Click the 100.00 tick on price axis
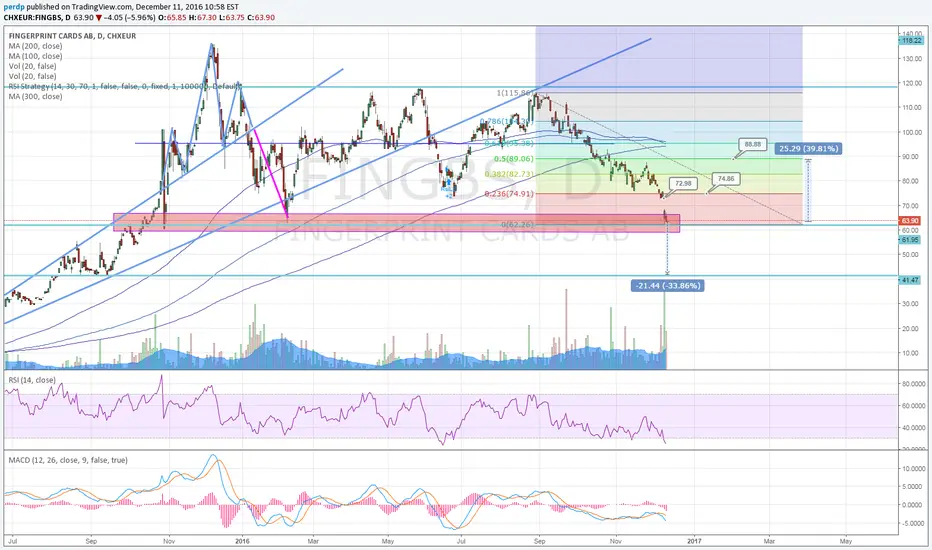The width and height of the screenshot is (932, 550). pyautogui.click(x=912, y=133)
